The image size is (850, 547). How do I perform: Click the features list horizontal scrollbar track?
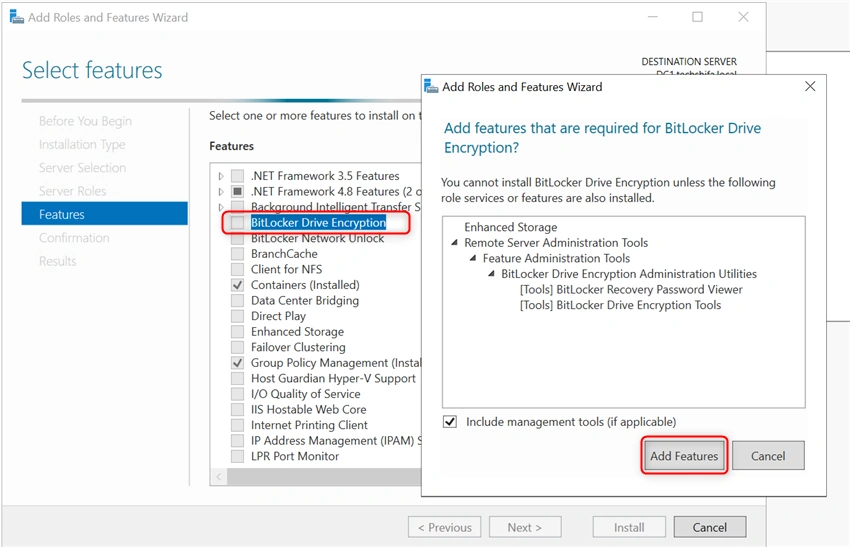[x=324, y=477]
